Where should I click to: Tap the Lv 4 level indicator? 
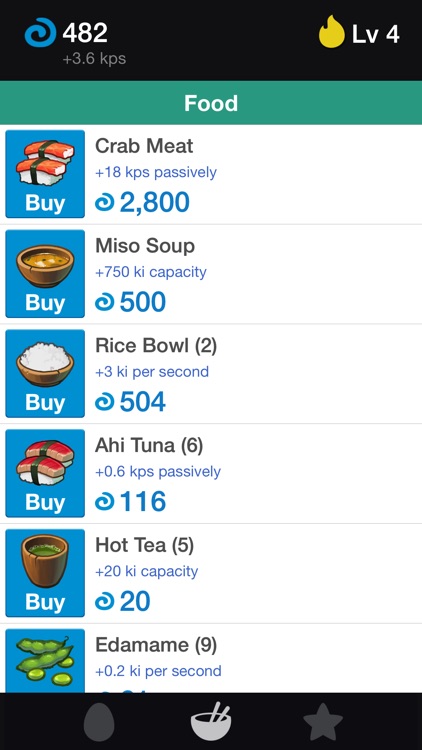click(x=376, y=34)
